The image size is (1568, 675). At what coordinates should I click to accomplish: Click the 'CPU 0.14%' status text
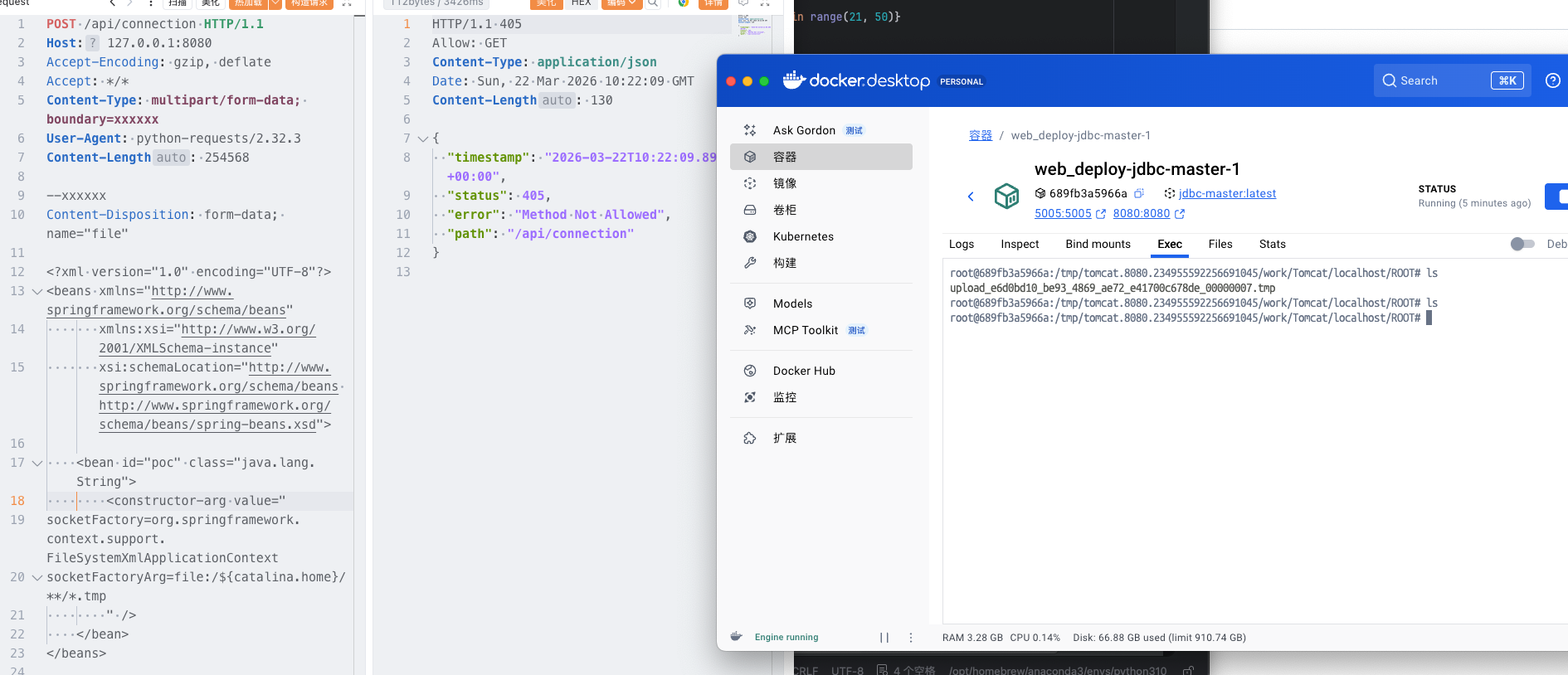[1035, 638]
